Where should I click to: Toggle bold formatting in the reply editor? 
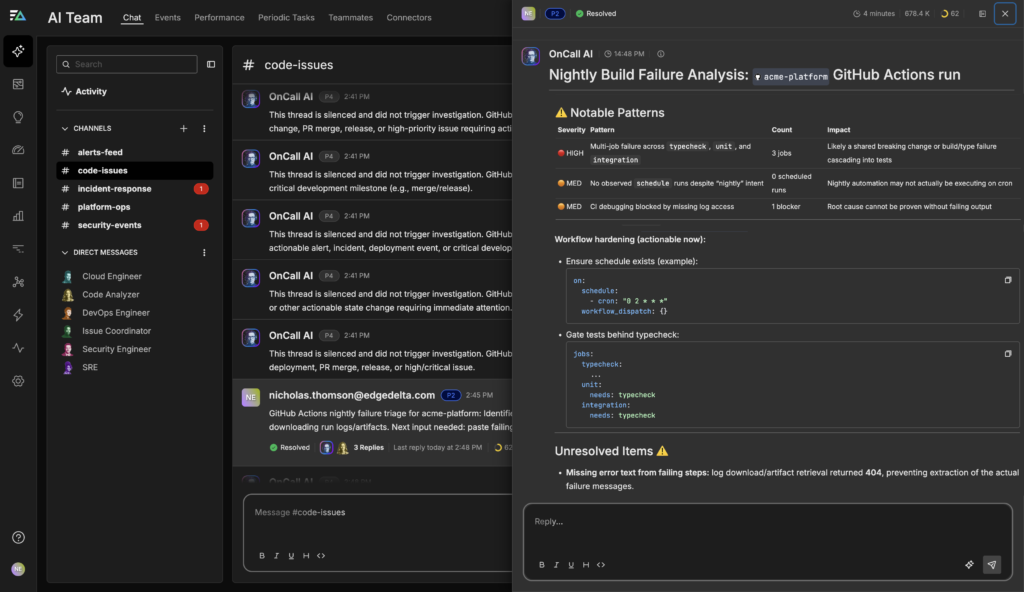pos(542,564)
